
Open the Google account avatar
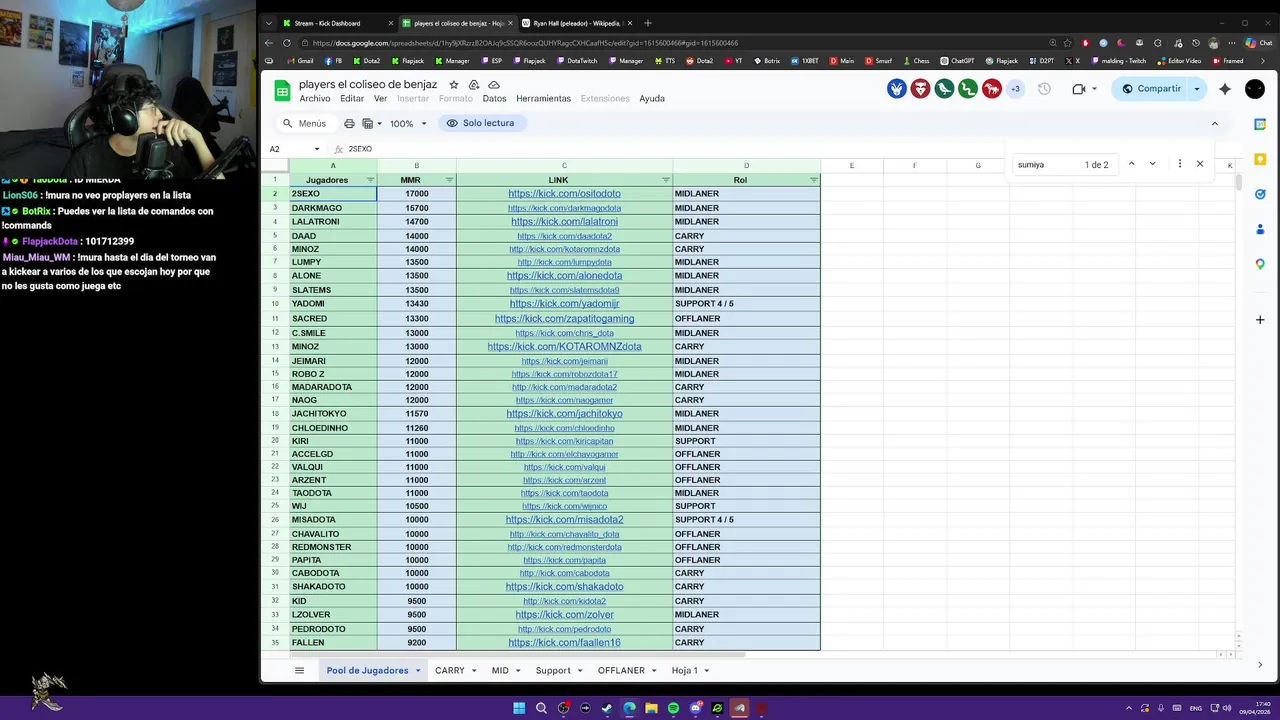click(x=1255, y=89)
